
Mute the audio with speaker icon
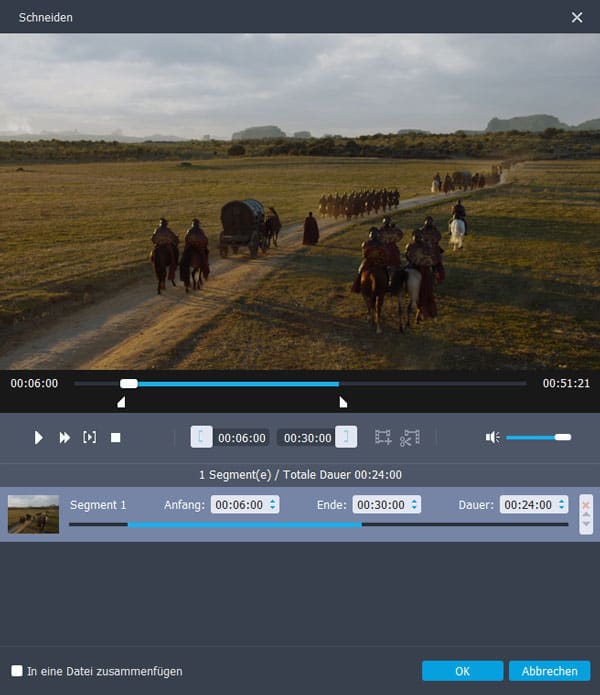point(492,437)
